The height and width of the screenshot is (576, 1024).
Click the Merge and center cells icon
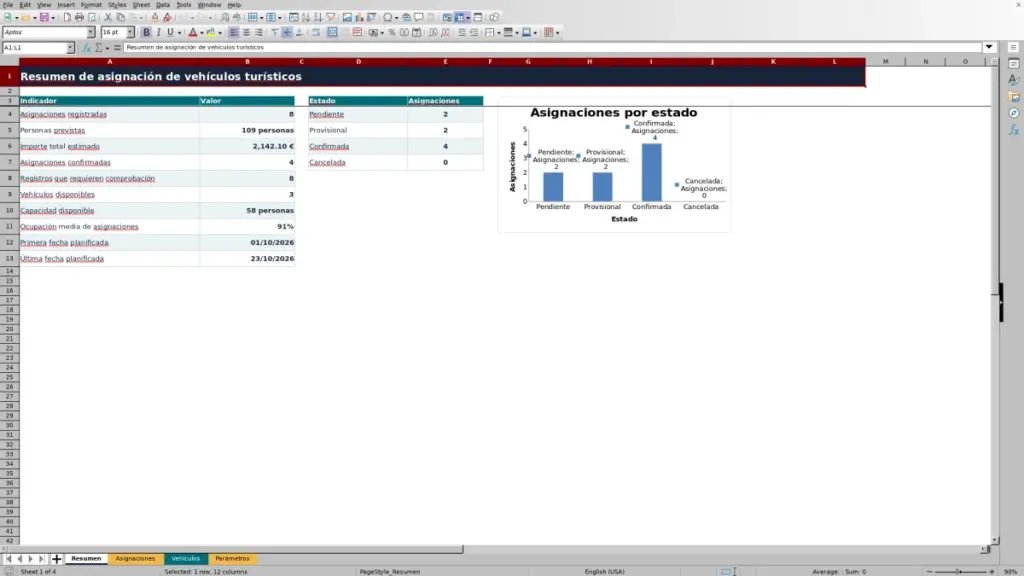click(x=332, y=32)
